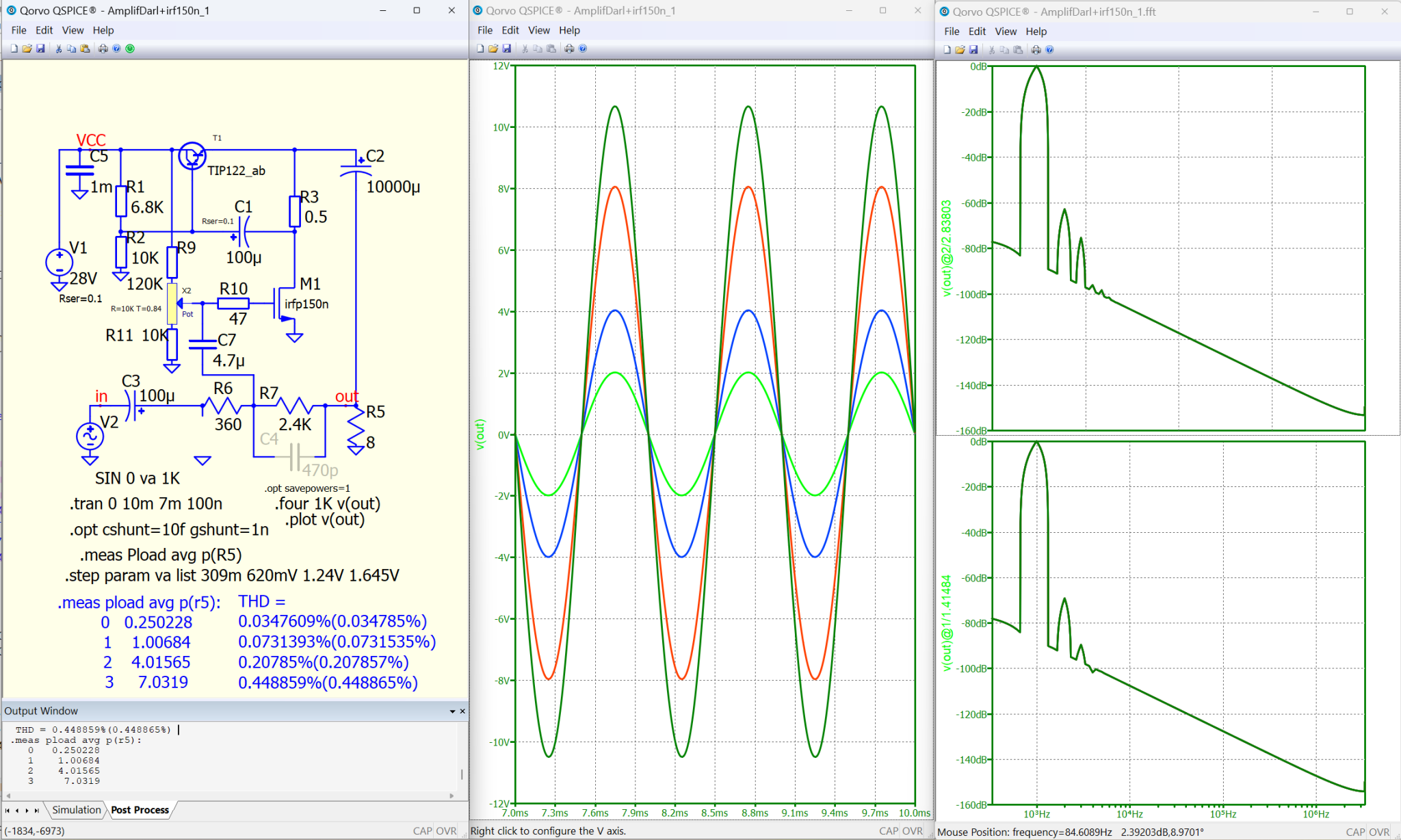Viewport: 1401px width, 840px height.
Task: Click previous-tab arrow in Output Window tab bar
Action: coord(17,811)
